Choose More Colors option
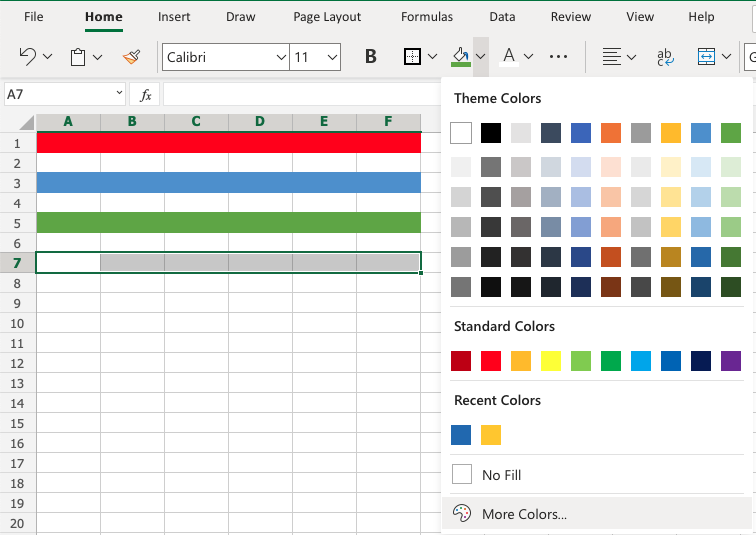The height and width of the screenshot is (535, 756). [x=524, y=514]
